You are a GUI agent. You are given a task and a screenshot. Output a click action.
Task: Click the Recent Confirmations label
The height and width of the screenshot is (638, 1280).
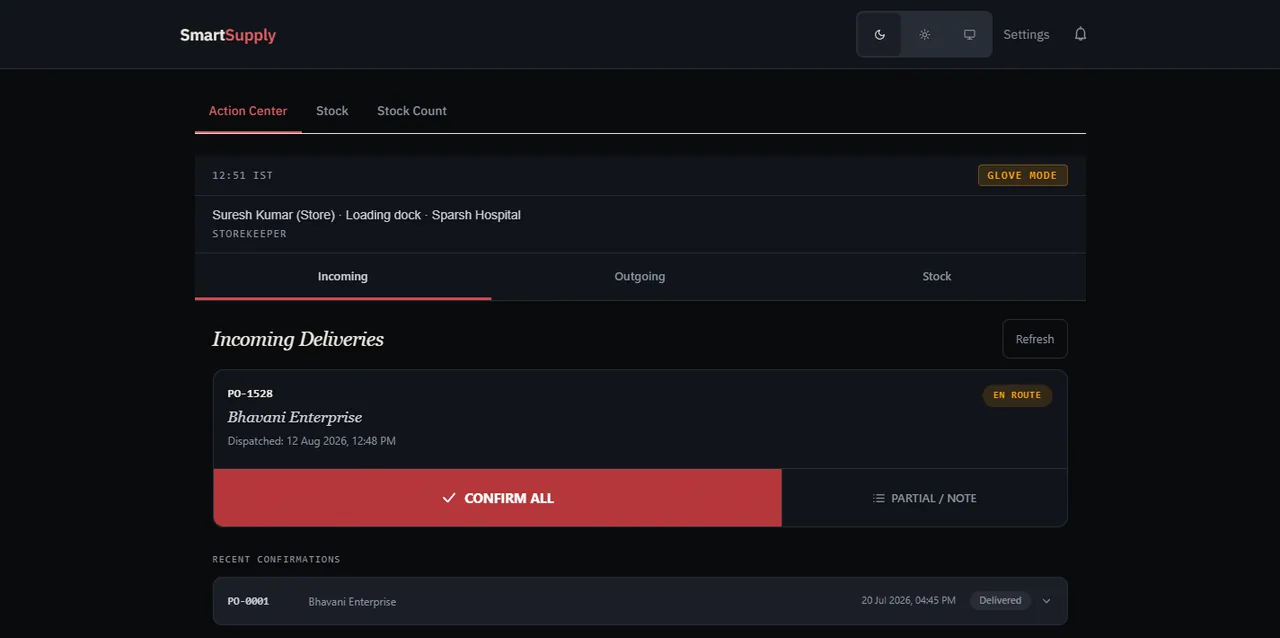(276, 559)
